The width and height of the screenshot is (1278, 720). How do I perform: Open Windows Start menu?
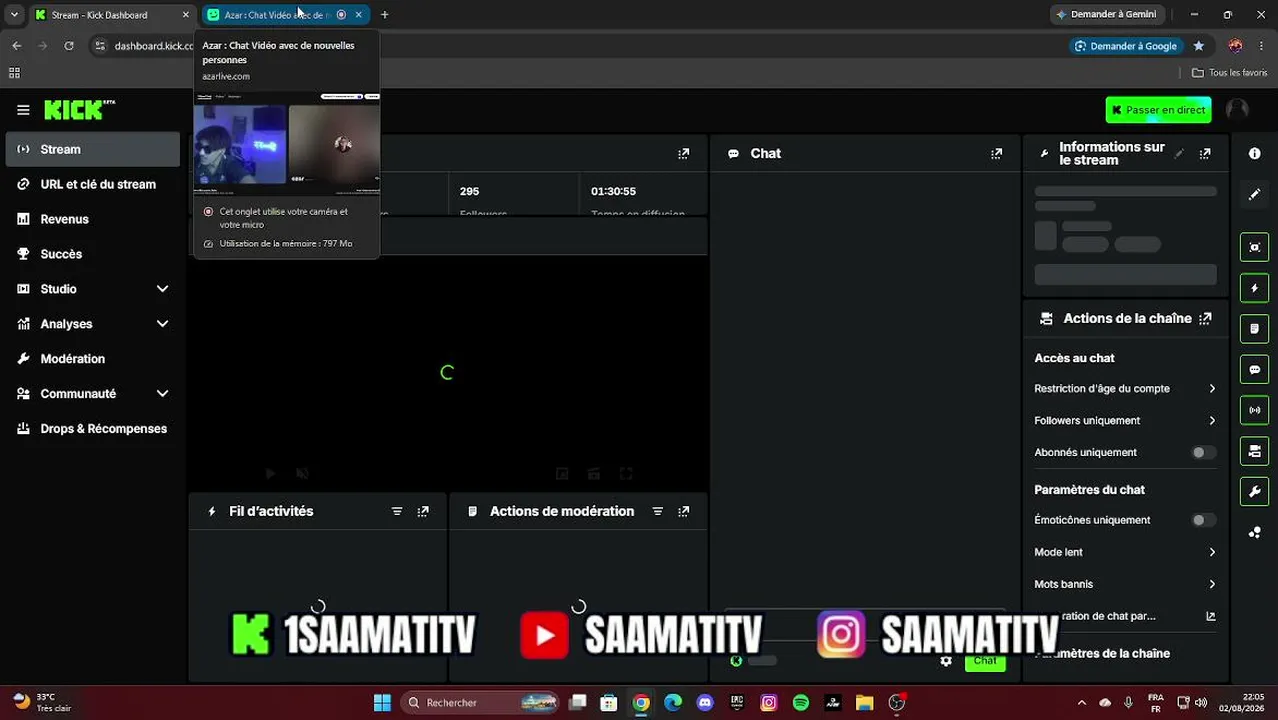pyautogui.click(x=382, y=703)
